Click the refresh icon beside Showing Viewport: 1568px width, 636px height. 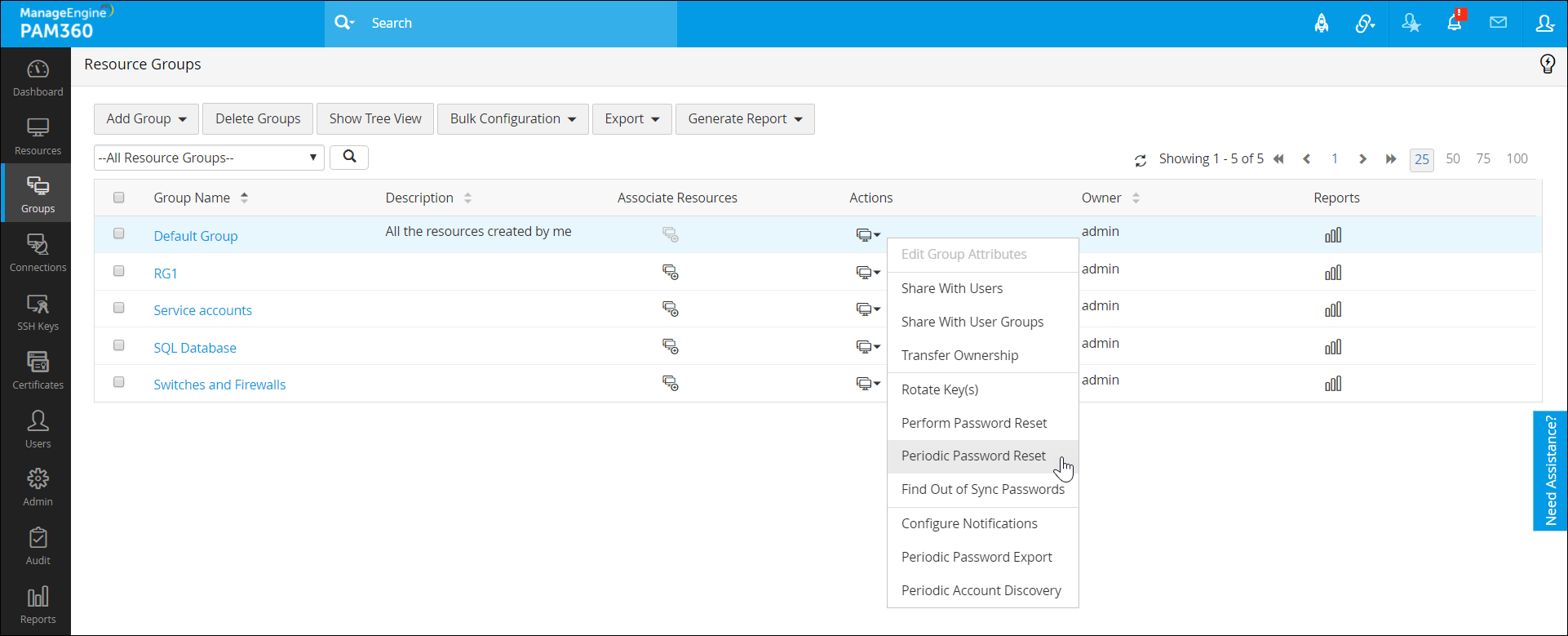(x=1141, y=160)
